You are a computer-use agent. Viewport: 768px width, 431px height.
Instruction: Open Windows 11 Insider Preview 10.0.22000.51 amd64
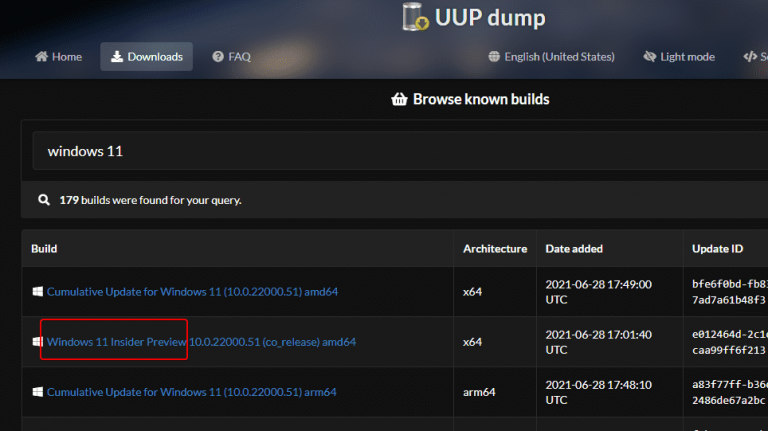201,342
